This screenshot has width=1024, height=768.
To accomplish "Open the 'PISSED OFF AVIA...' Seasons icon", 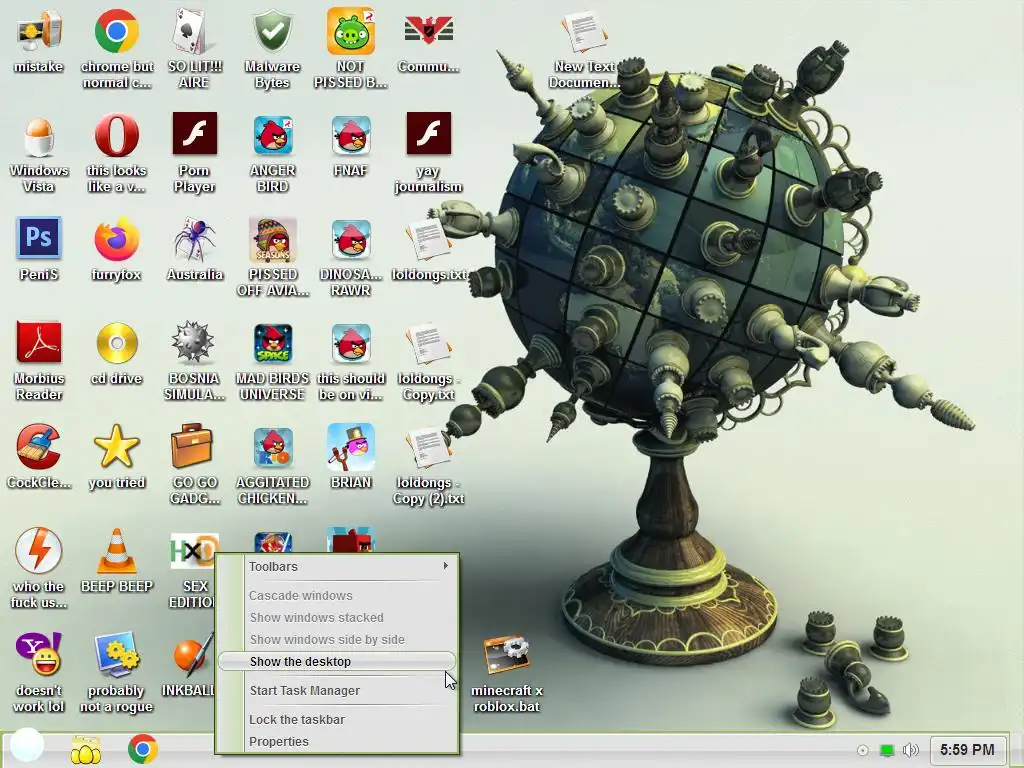I will (x=272, y=240).
